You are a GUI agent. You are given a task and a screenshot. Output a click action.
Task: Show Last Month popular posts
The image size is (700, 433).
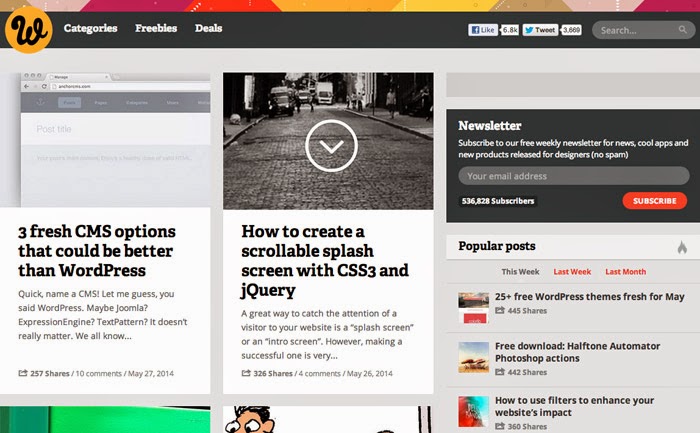click(x=626, y=272)
